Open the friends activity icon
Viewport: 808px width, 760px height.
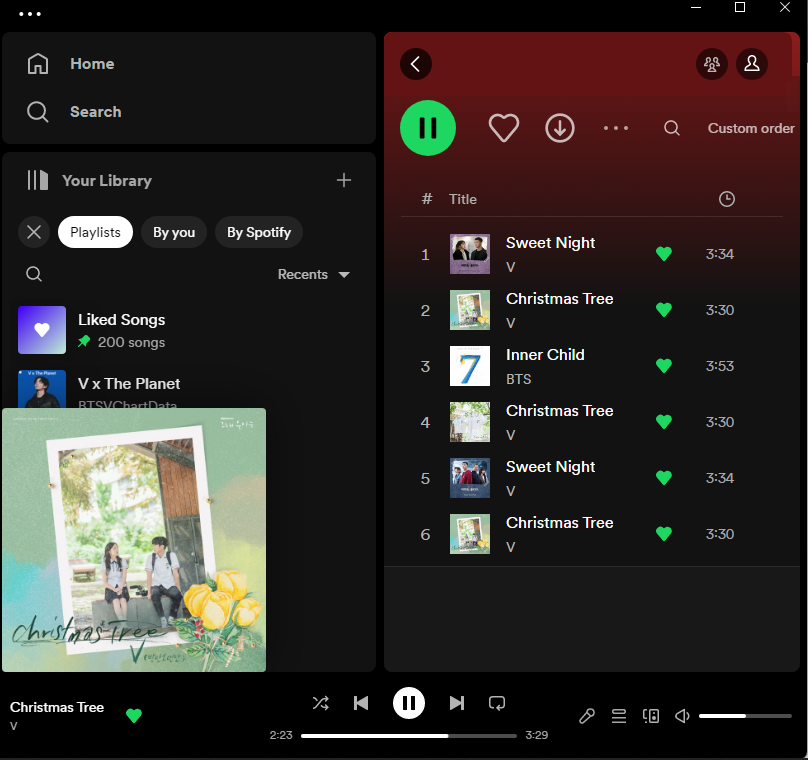(x=712, y=64)
